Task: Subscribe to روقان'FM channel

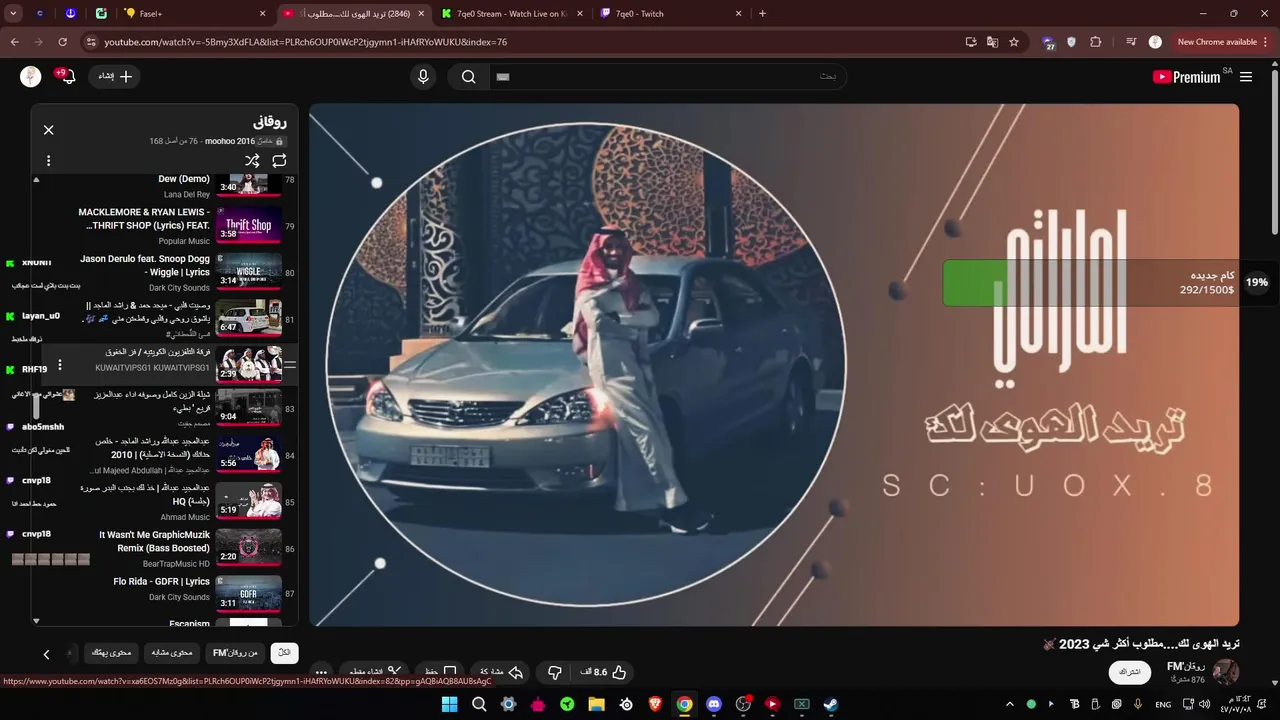Action: (1129, 672)
